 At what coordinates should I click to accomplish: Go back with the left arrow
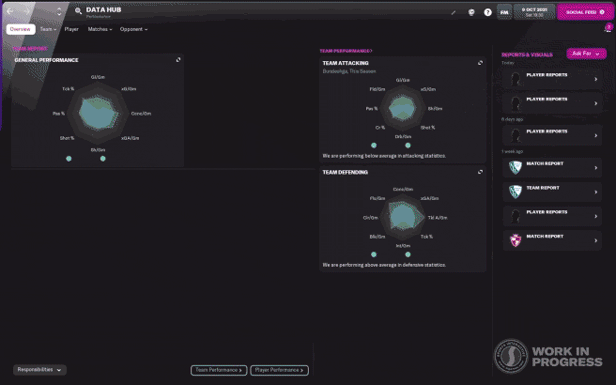[10, 11]
